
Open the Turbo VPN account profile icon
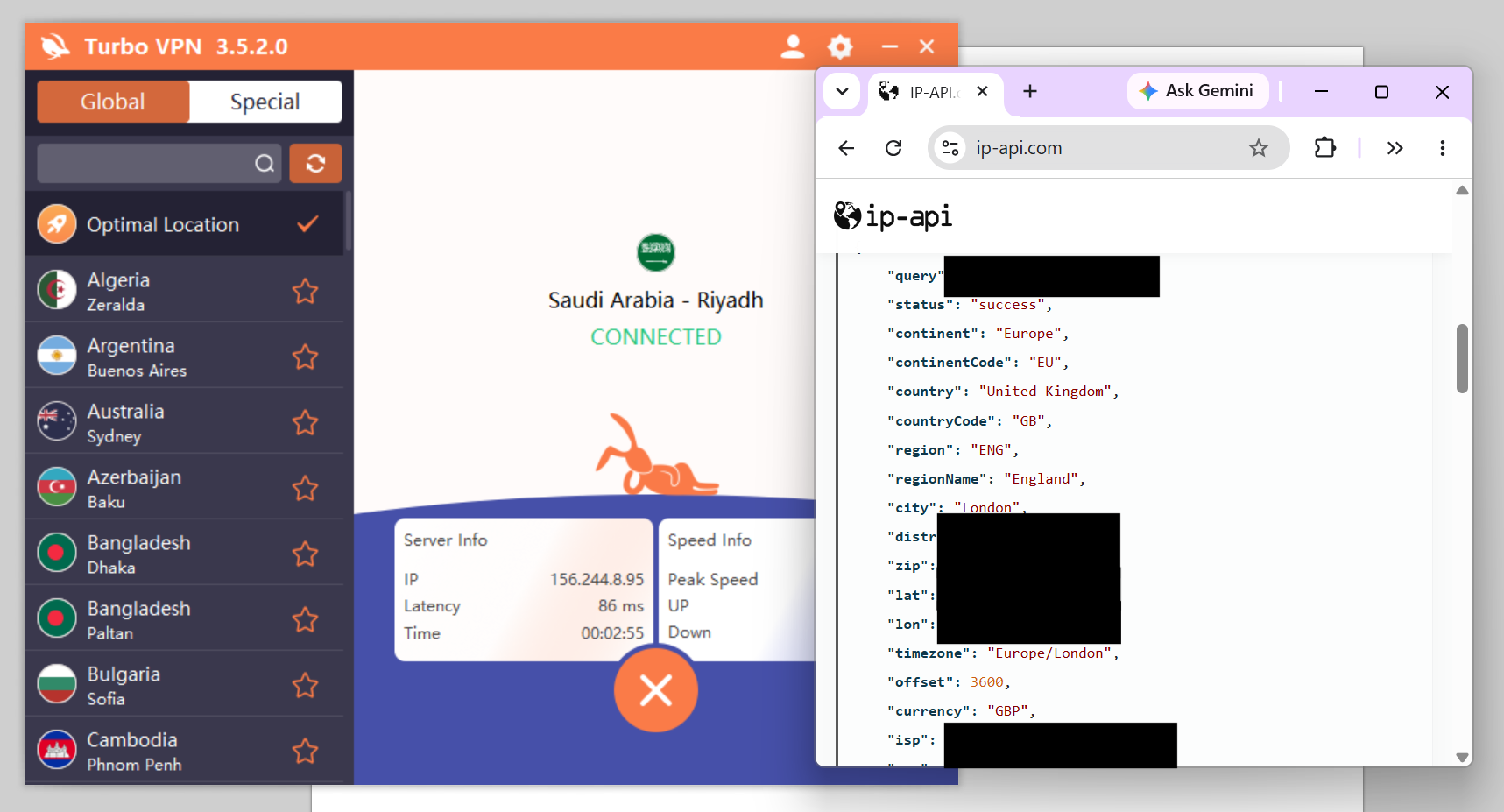(793, 46)
